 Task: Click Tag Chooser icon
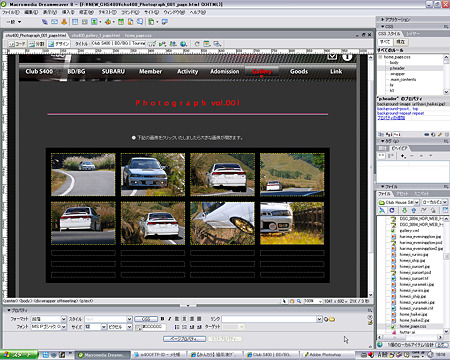164,22
